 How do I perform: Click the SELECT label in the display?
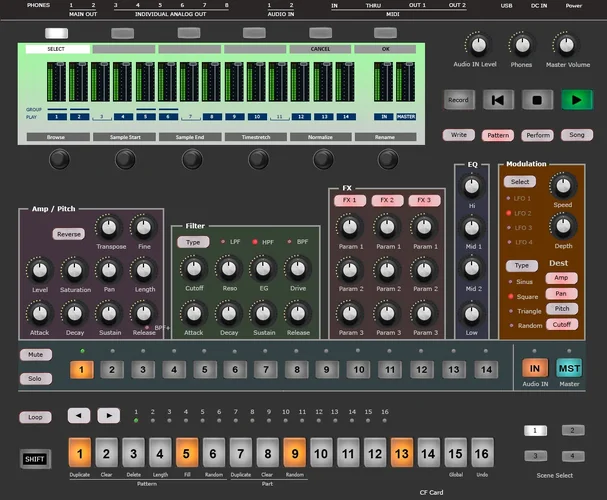click(57, 49)
